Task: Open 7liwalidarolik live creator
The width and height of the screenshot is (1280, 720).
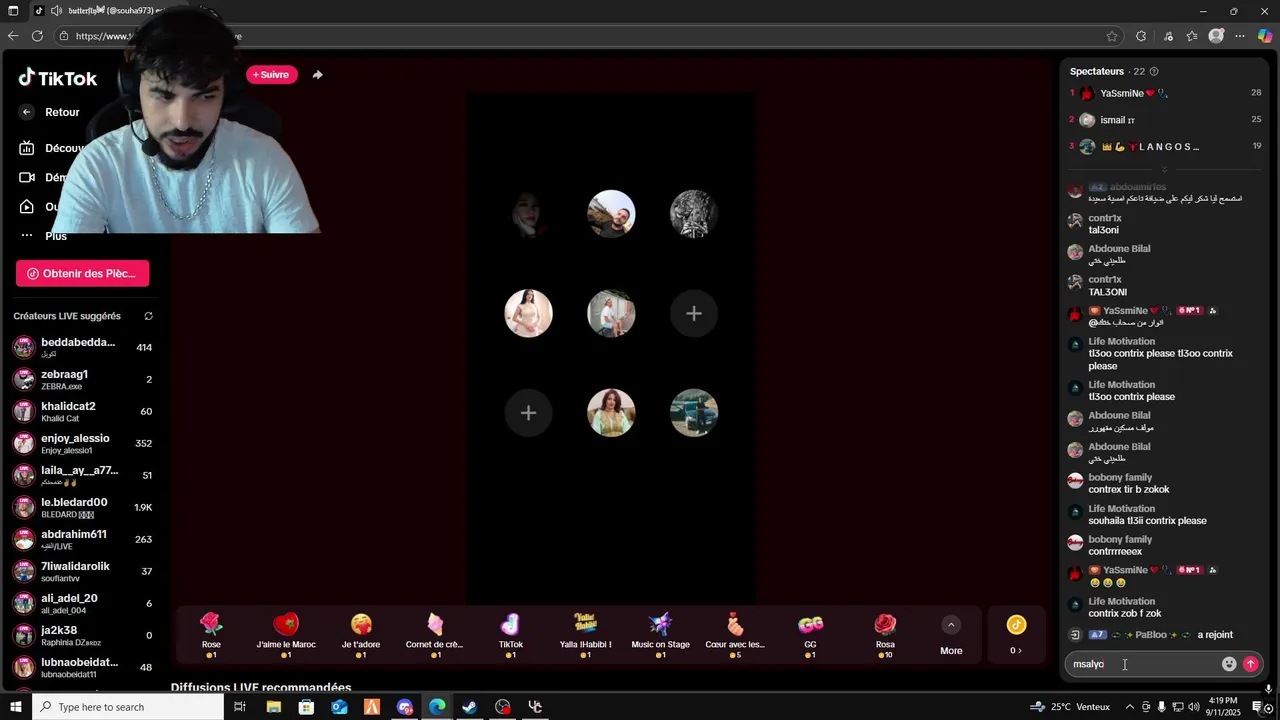Action: 83,571
